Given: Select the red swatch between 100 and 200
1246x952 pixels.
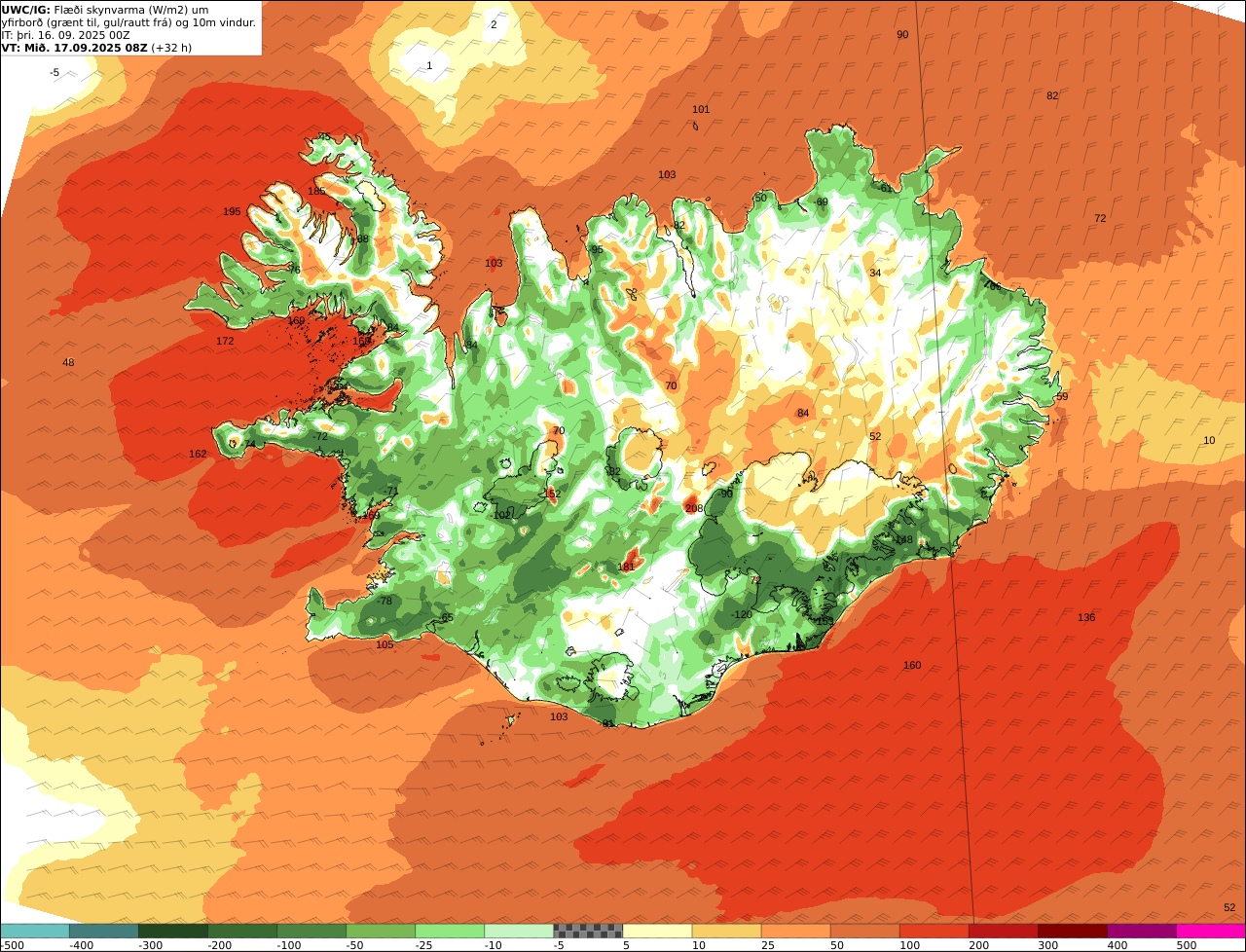Looking at the screenshot, I should coord(934,931).
